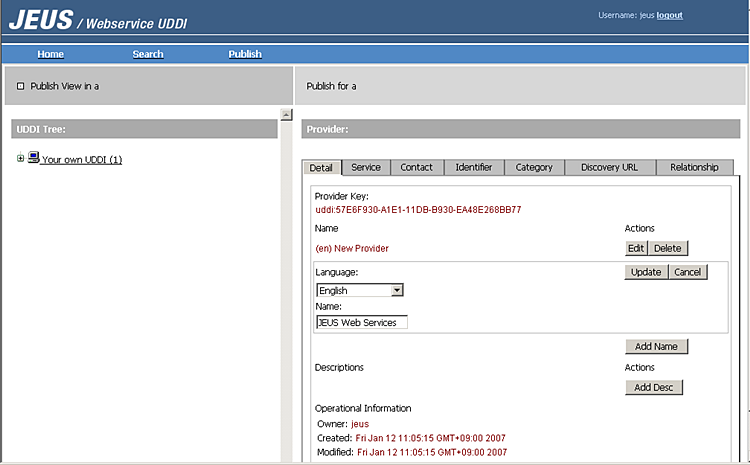The image size is (750, 465).
Task: Click the logout link
Action: [670, 15]
